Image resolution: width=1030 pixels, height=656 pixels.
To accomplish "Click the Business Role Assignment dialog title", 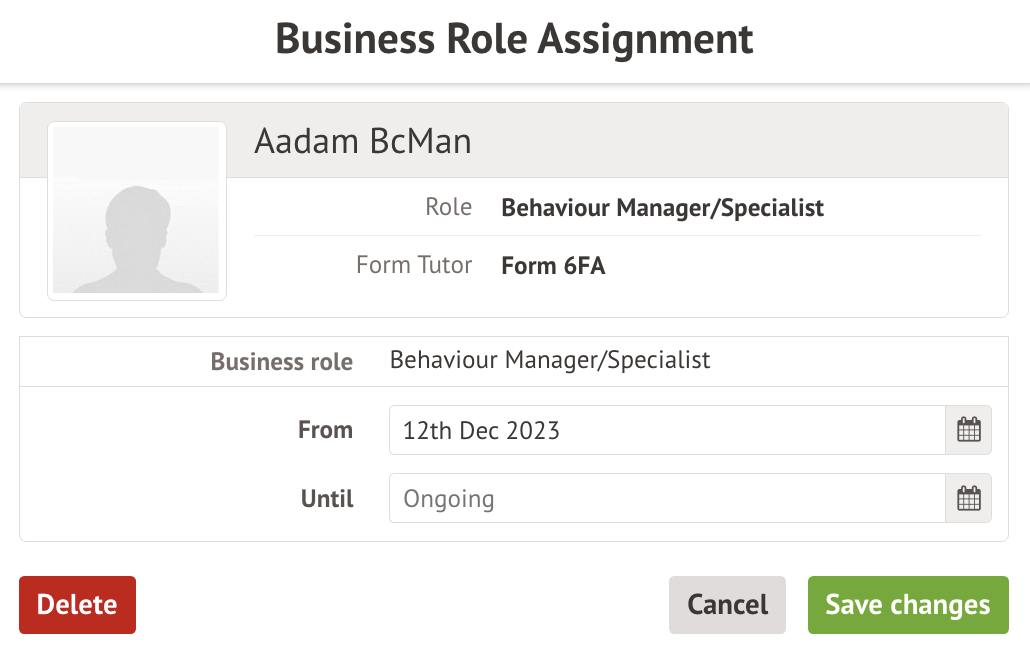I will (514, 40).
